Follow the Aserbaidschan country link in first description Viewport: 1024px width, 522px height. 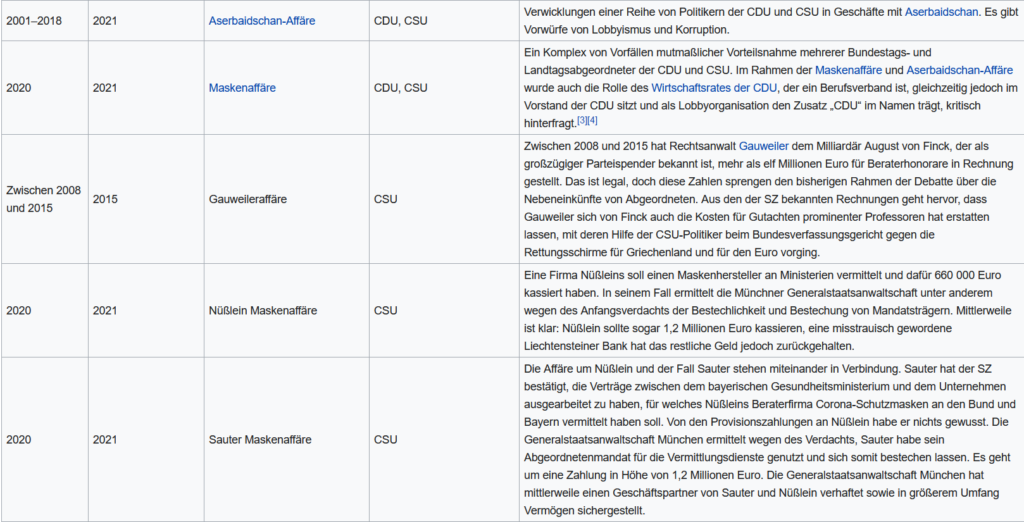(x=942, y=12)
